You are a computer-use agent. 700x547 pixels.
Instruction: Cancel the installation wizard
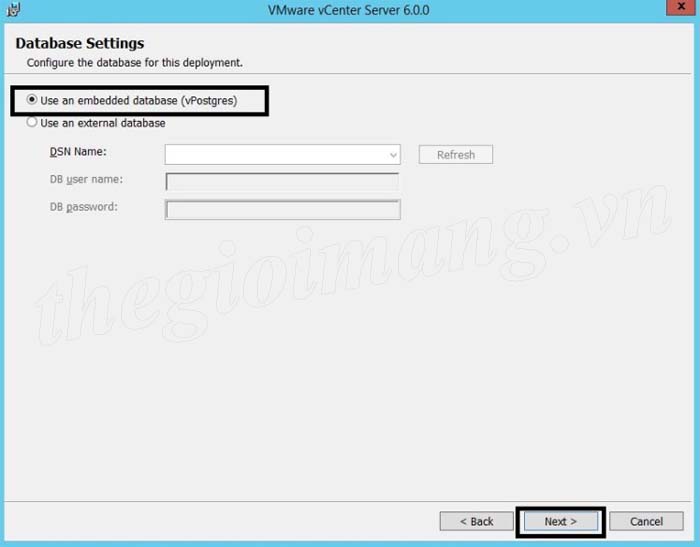pyautogui.click(x=646, y=521)
